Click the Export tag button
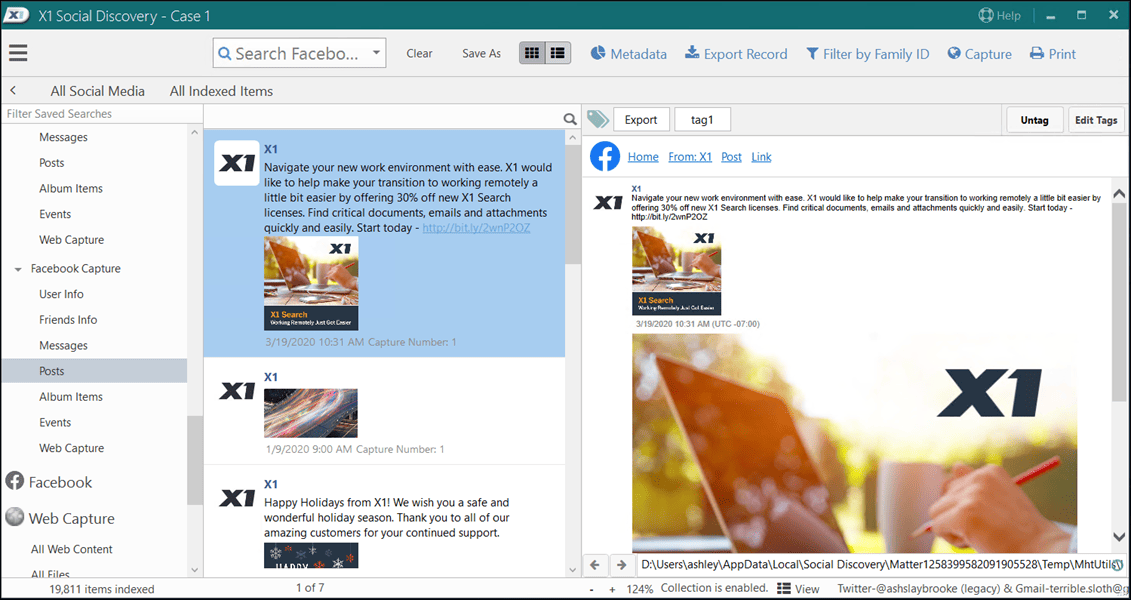1131x600 pixels. pyautogui.click(x=641, y=120)
